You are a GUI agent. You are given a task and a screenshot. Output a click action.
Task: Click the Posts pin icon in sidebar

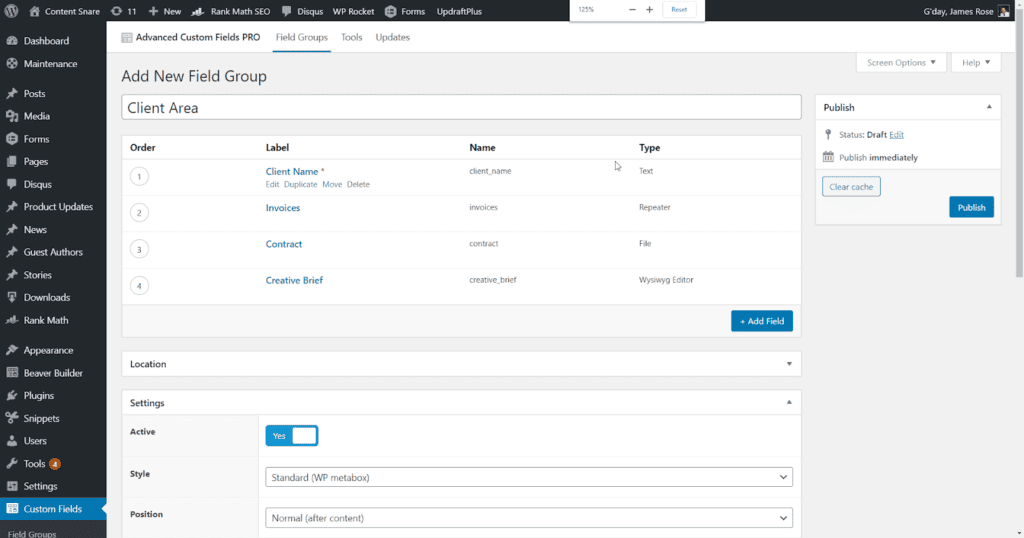coord(12,93)
